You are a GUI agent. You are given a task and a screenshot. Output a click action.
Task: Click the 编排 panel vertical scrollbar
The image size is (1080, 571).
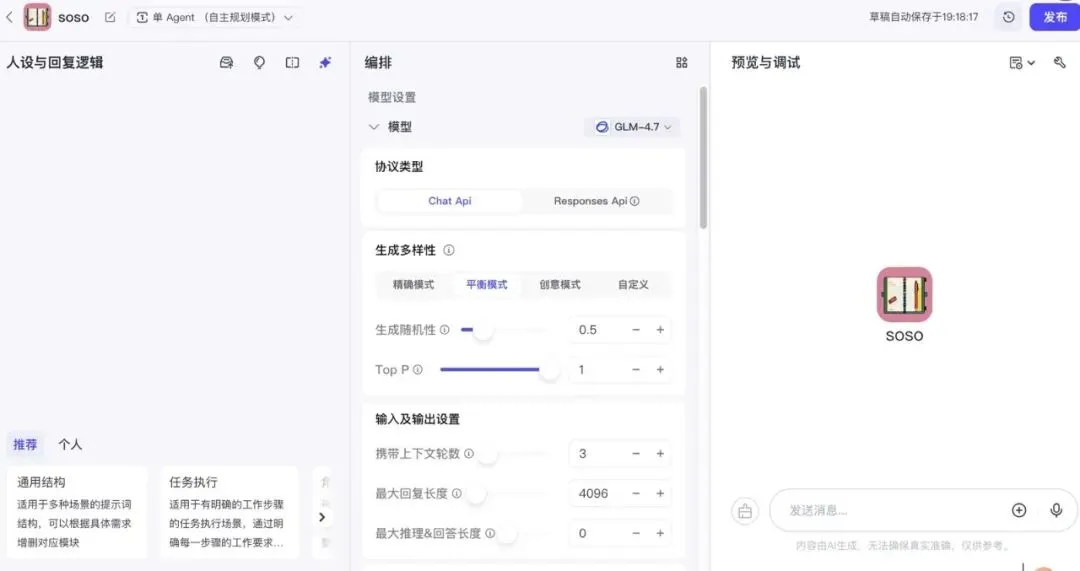tap(703, 158)
